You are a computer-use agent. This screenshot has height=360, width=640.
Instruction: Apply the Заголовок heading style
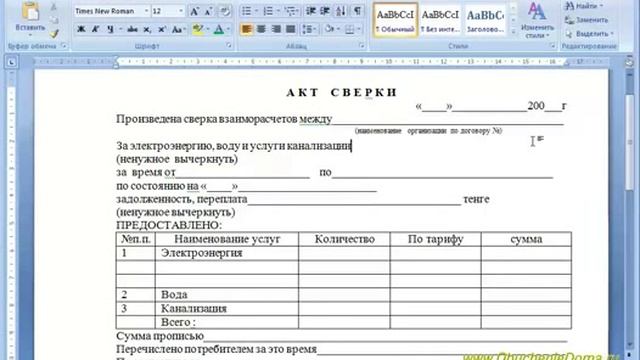pos(485,20)
